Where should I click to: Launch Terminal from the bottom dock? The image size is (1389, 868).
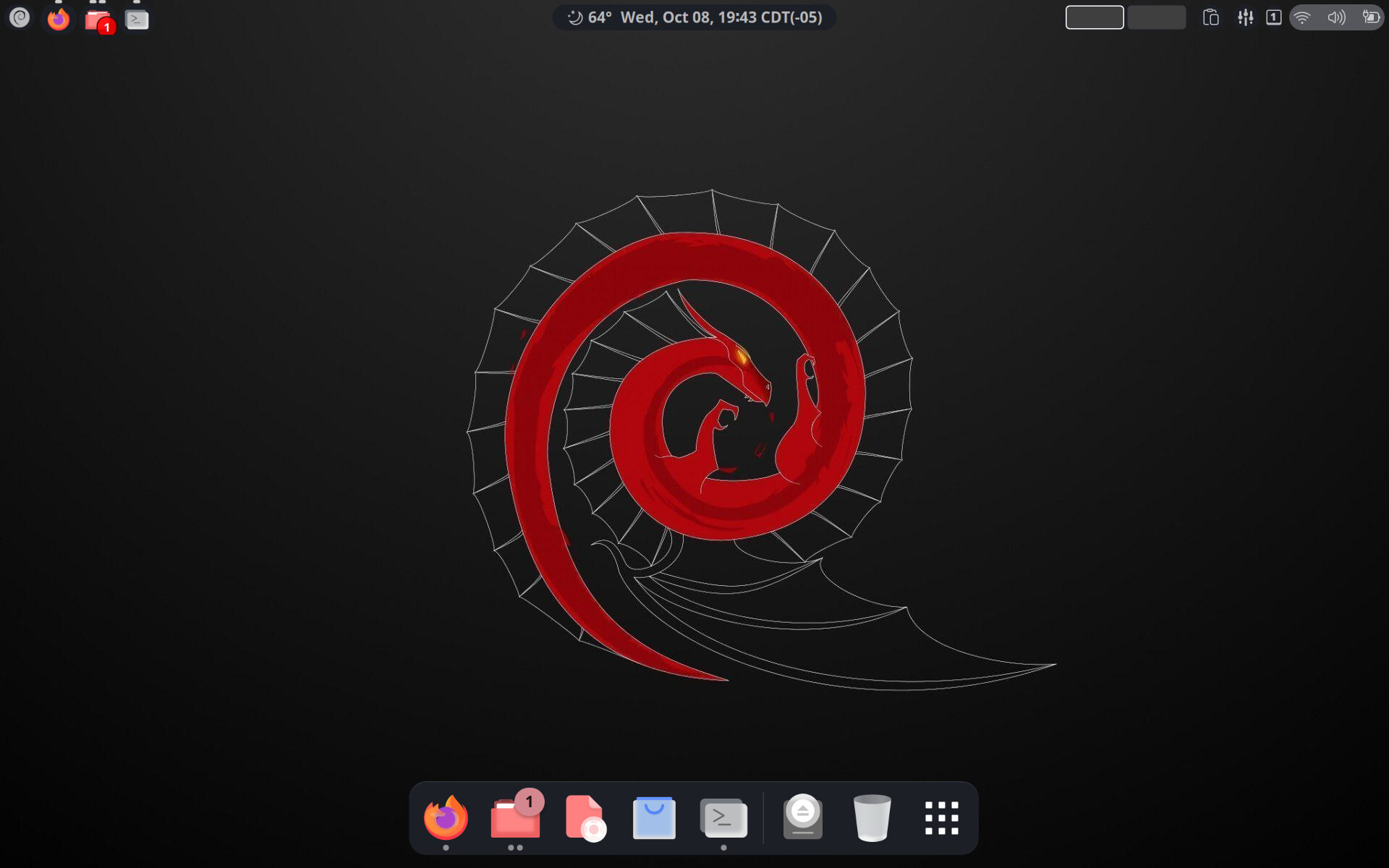pos(723,817)
